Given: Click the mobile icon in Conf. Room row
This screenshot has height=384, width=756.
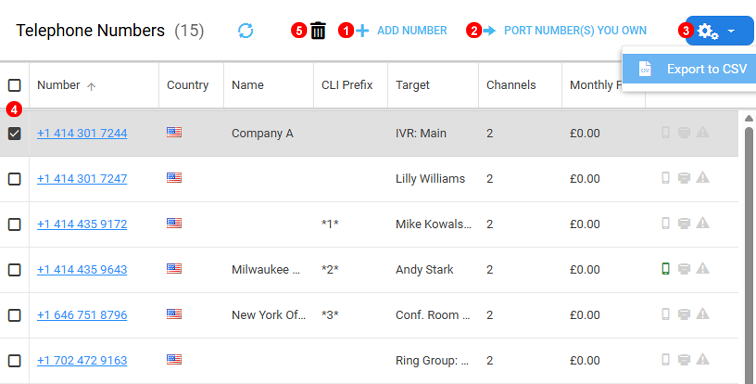Looking at the screenshot, I should coord(665,314).
